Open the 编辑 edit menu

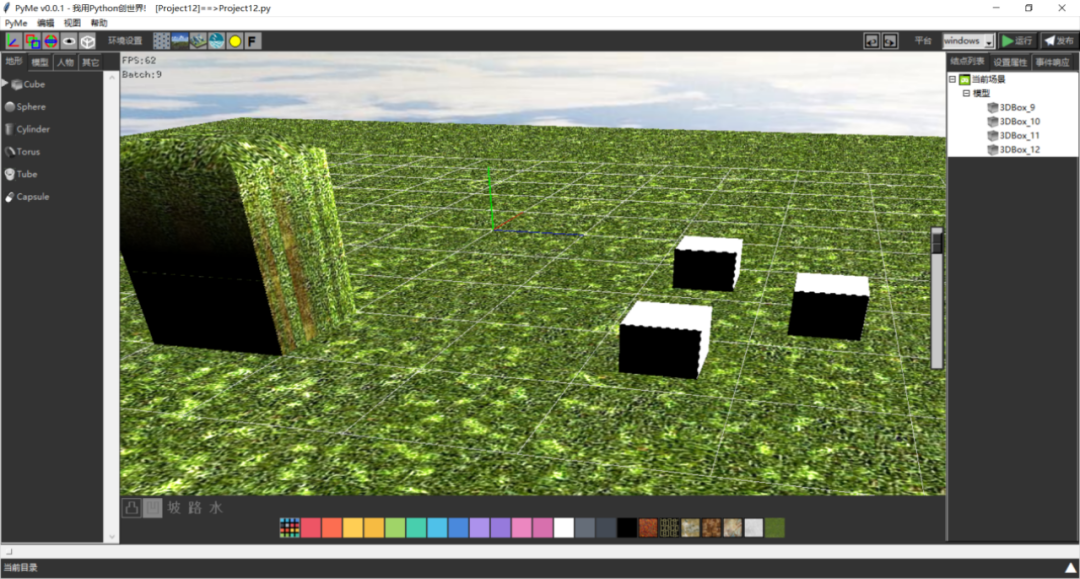[45, 23]
